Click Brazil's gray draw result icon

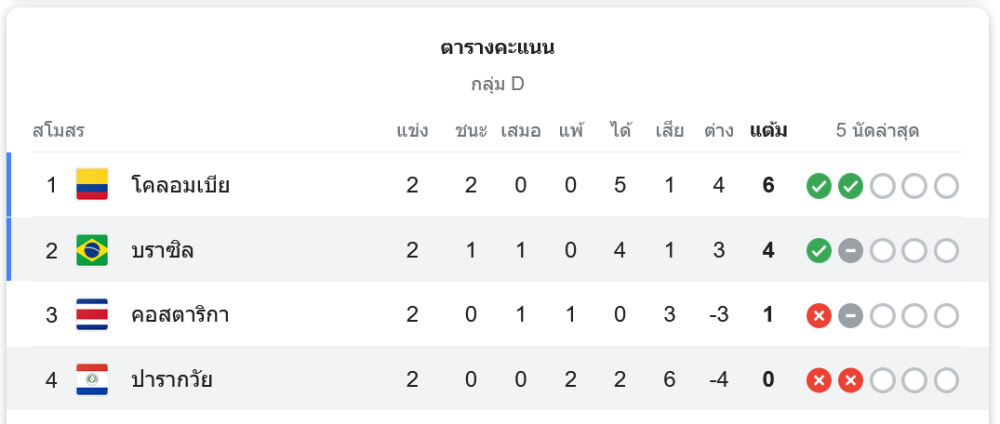(x=851, y=251)
